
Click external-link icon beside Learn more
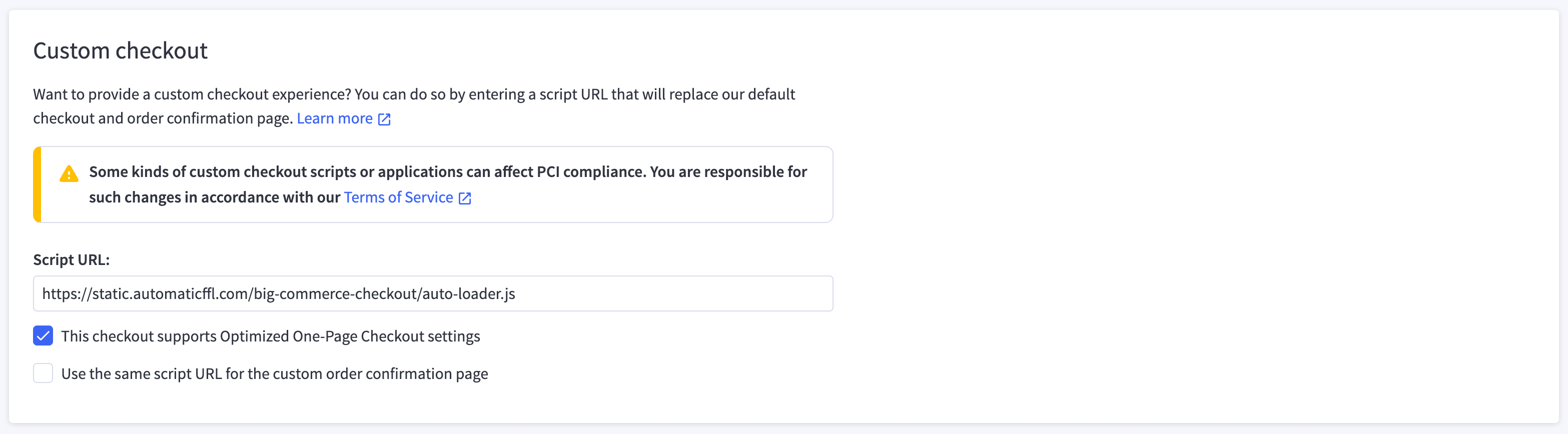click(384, 119)
